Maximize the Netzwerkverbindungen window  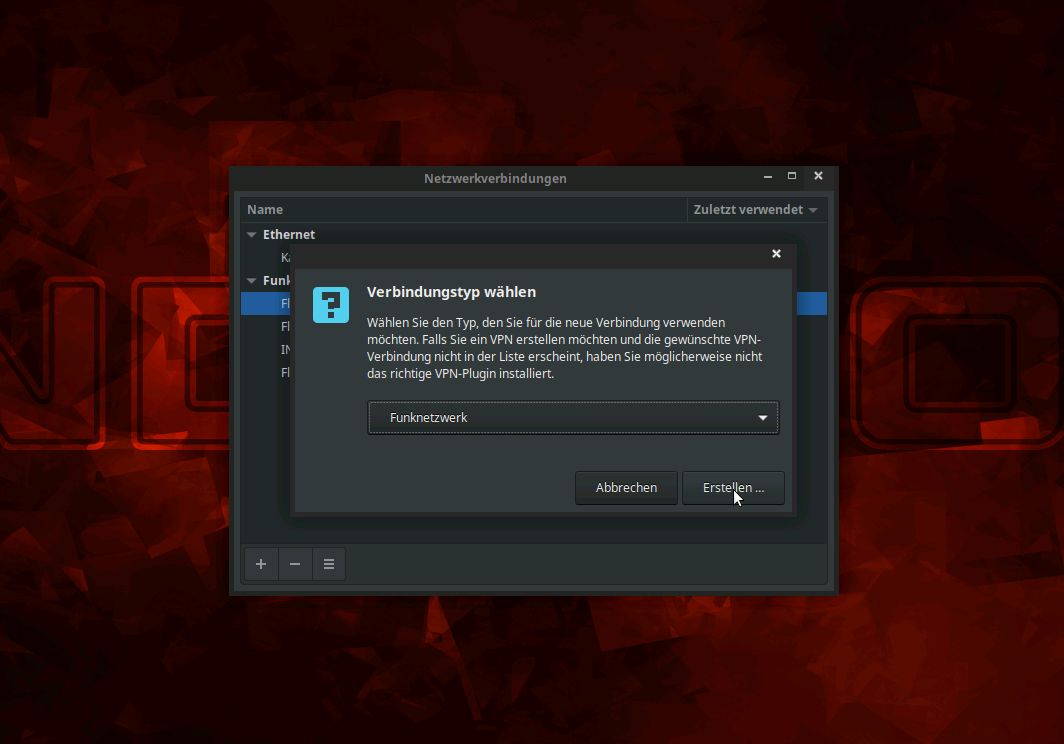click(792, 176)
